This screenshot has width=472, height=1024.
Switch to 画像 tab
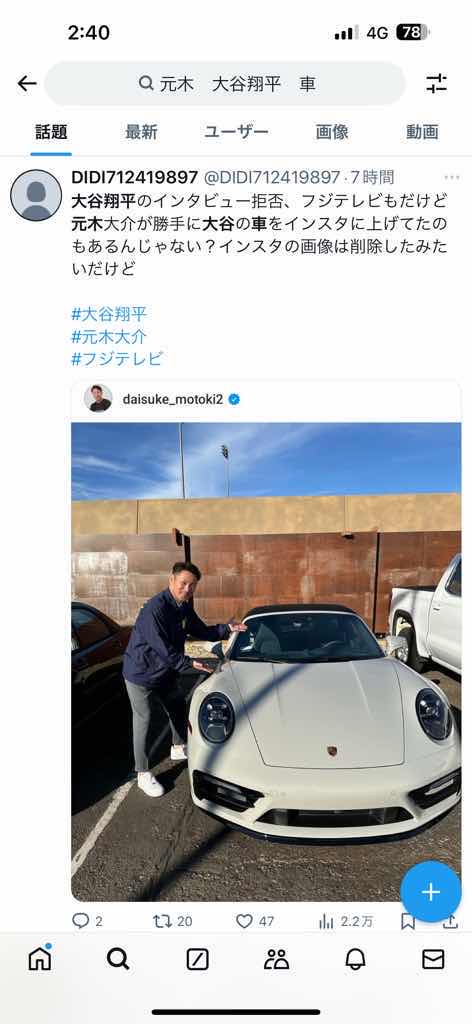[x=332, y=132]
